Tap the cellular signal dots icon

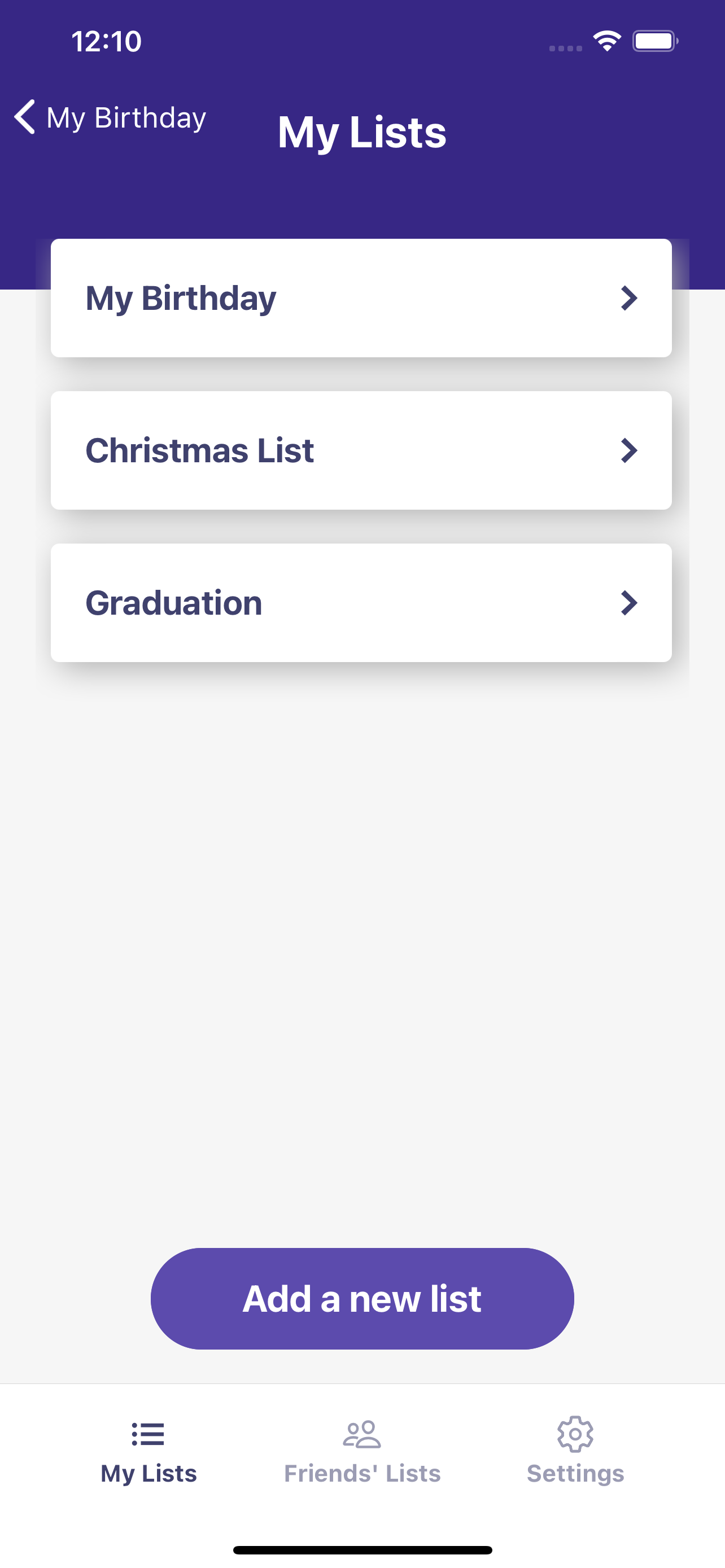click(566, 48)
